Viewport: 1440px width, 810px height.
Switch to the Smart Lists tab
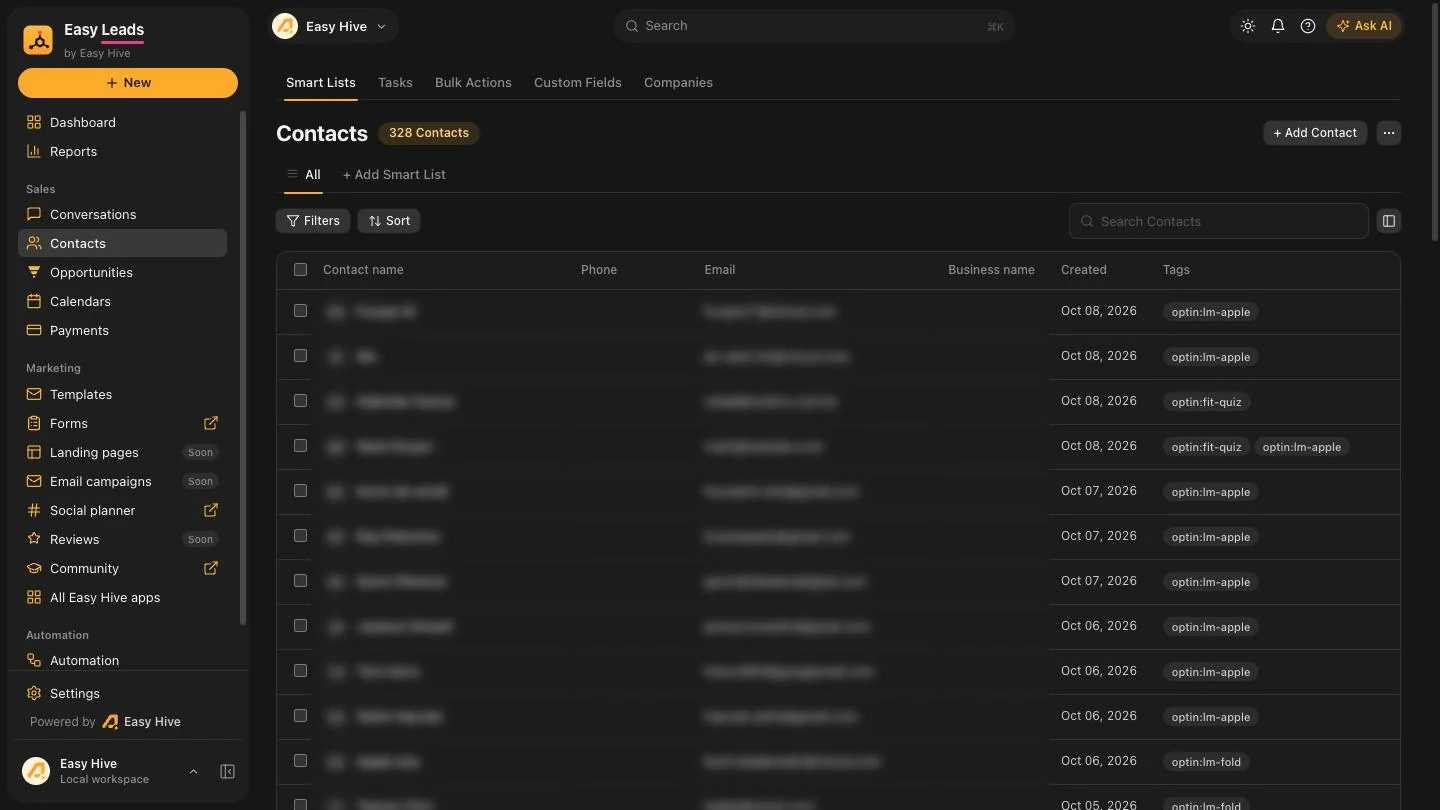(x=321, y=82)
